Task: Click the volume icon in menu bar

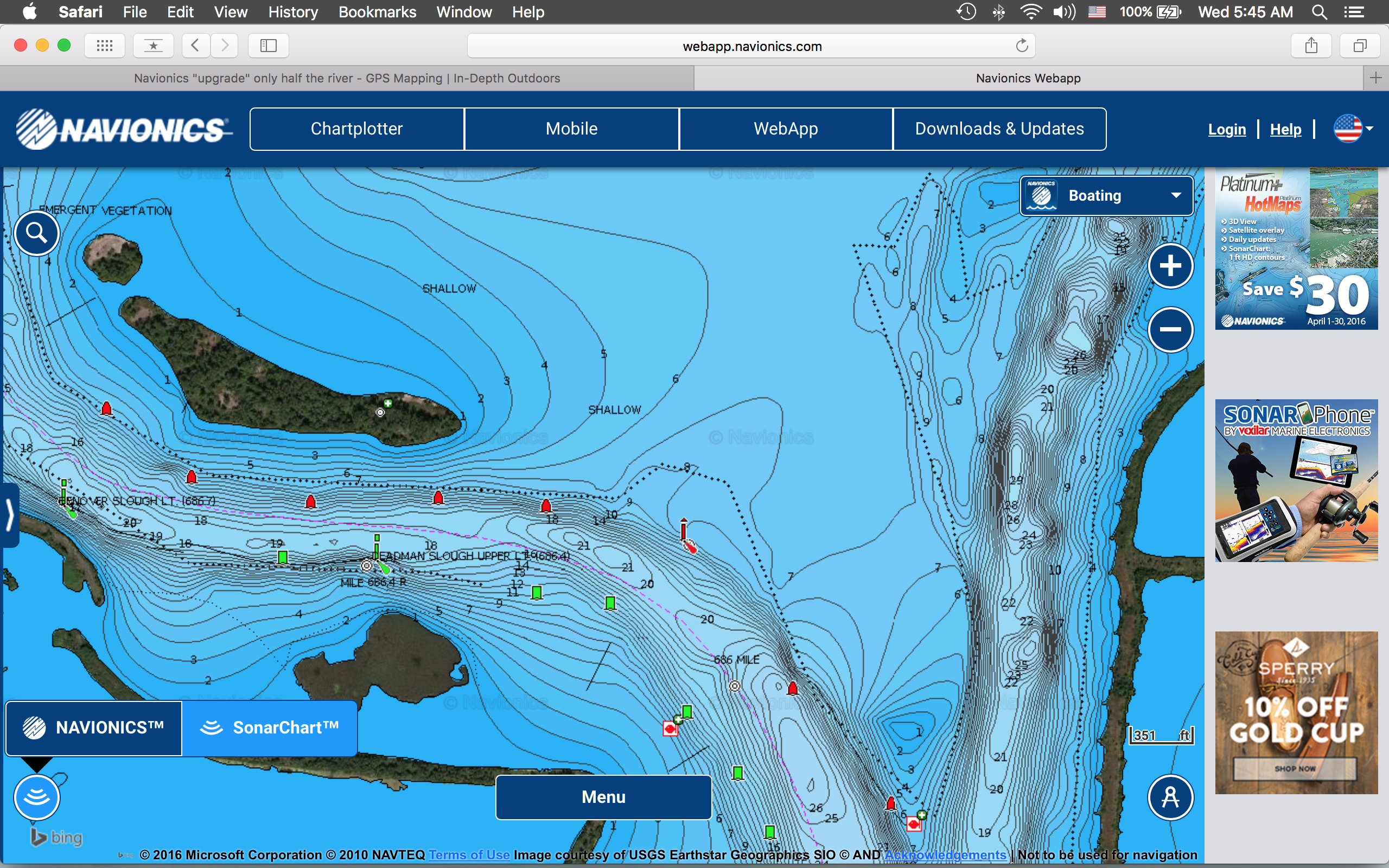Action: (1063, 12)
